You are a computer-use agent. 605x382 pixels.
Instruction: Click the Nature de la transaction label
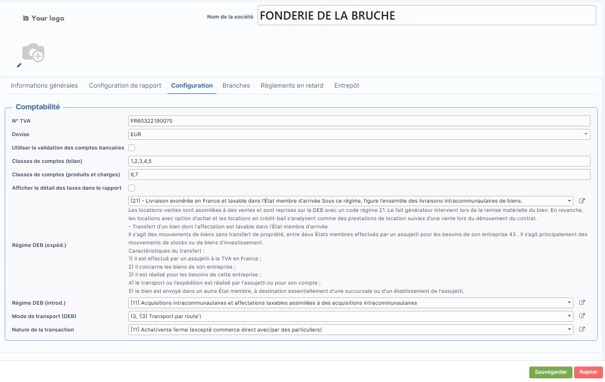[43, 330]
